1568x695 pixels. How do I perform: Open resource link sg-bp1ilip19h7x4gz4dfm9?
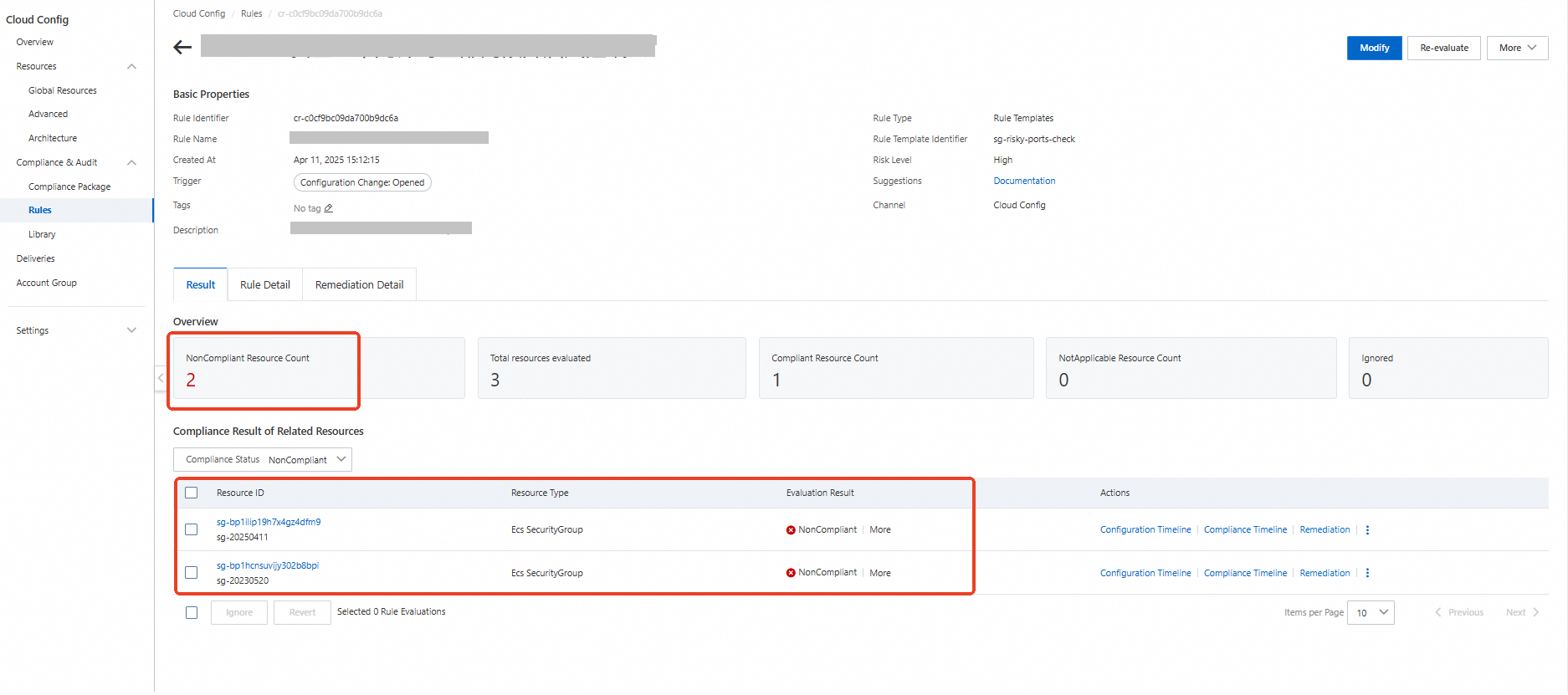269,522
